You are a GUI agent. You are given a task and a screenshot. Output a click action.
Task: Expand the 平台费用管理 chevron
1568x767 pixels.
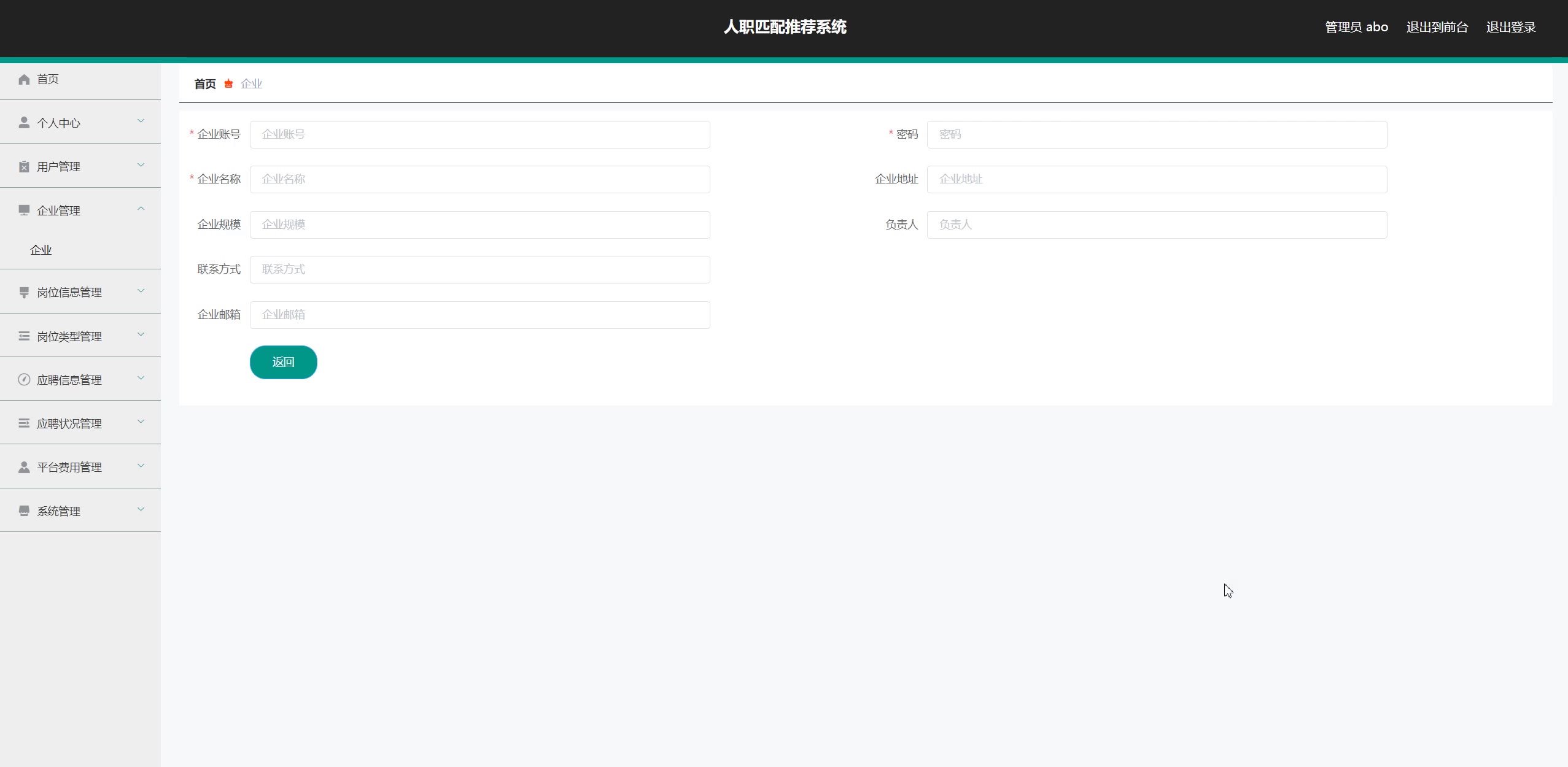pyautogui.click(x=141, y=465)
